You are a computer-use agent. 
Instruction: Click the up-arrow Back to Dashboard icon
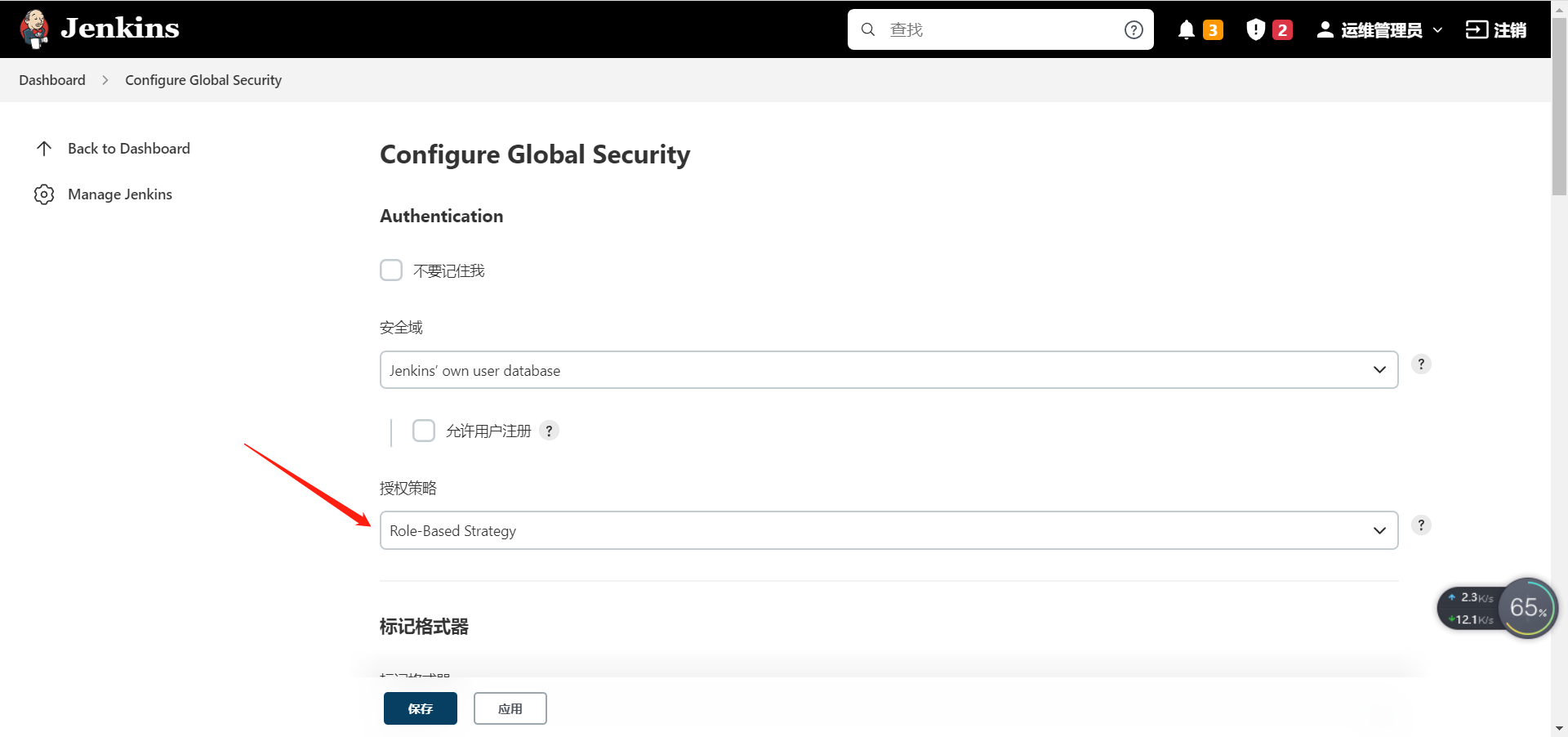click(44, 148)
